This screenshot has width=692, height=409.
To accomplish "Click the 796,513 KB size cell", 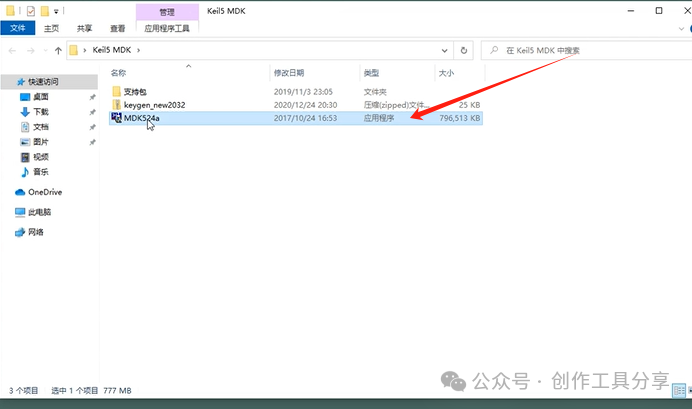I will 459,118.
